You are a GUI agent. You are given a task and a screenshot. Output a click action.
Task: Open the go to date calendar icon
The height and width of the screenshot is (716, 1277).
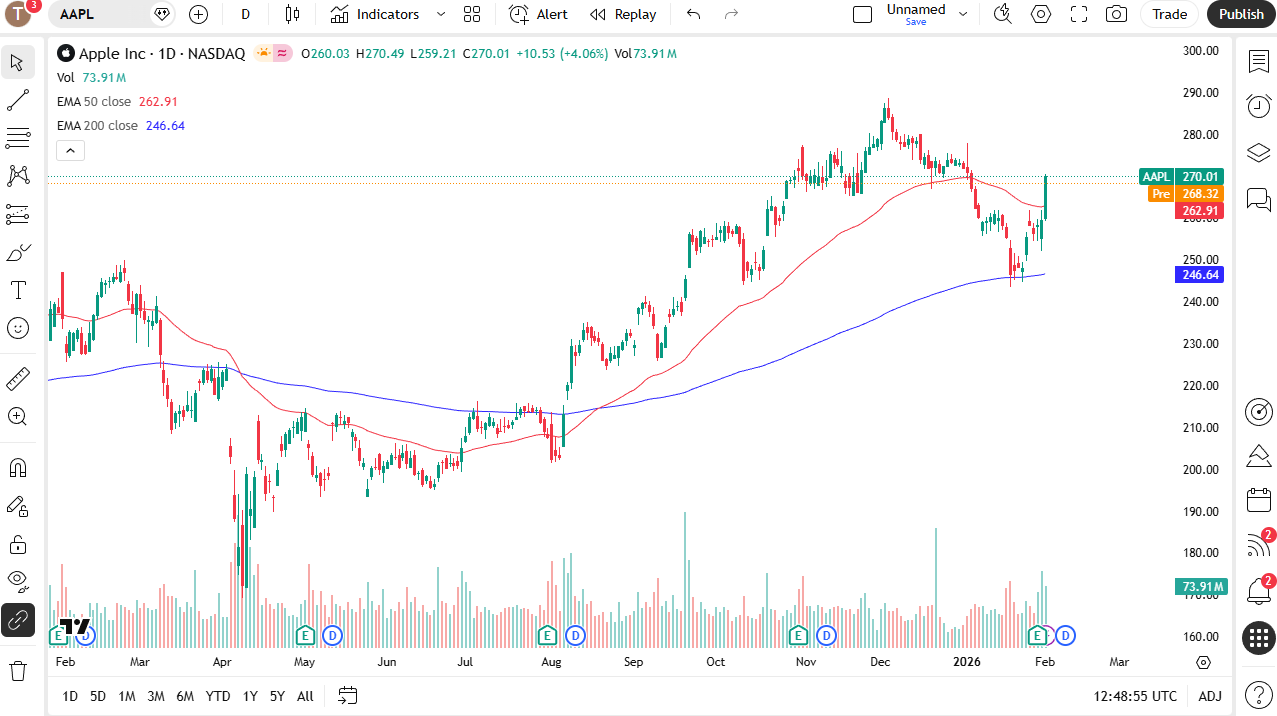348,695
